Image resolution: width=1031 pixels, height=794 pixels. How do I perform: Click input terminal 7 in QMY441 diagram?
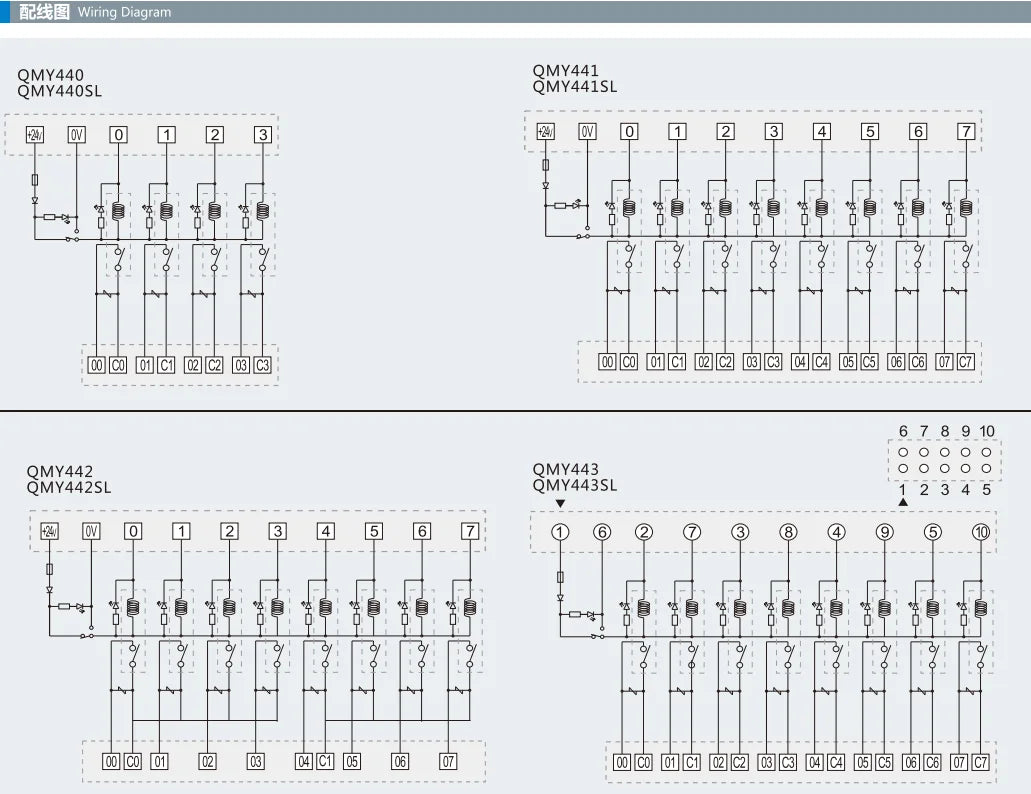point(966,131)
